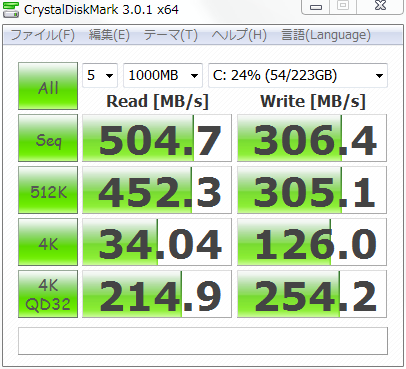
Task: Select the 512K read result 452.3
Action: [x=157, y=190]
